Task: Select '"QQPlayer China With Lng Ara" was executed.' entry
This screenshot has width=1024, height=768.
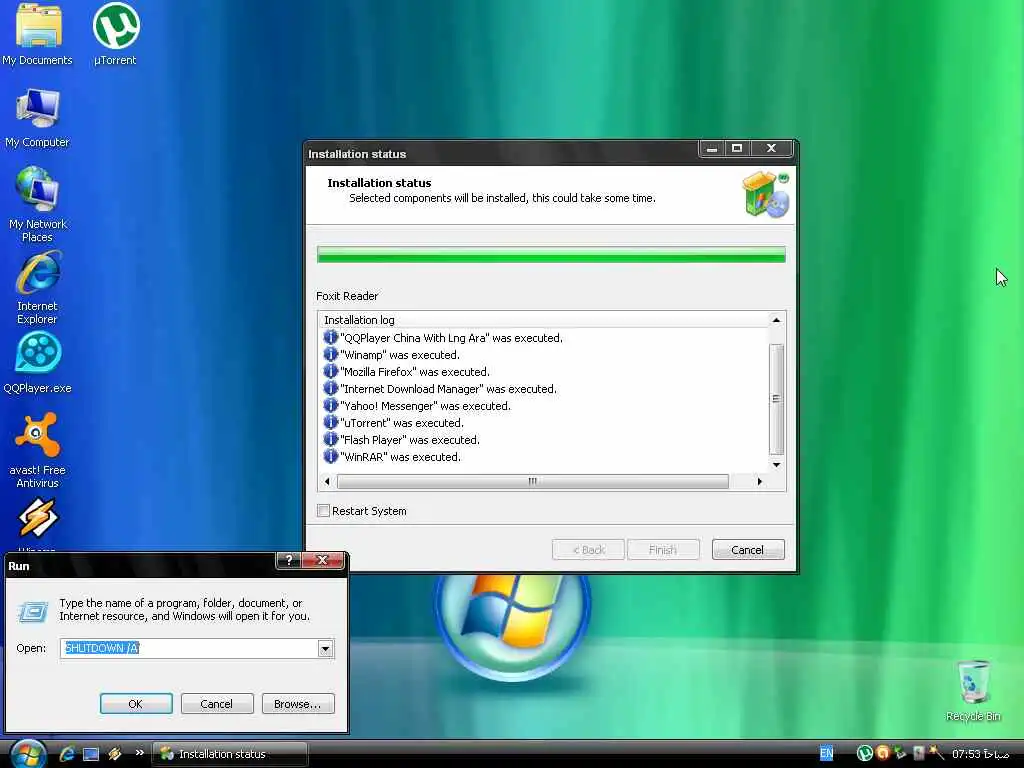Action: click(x=451, y=338)
